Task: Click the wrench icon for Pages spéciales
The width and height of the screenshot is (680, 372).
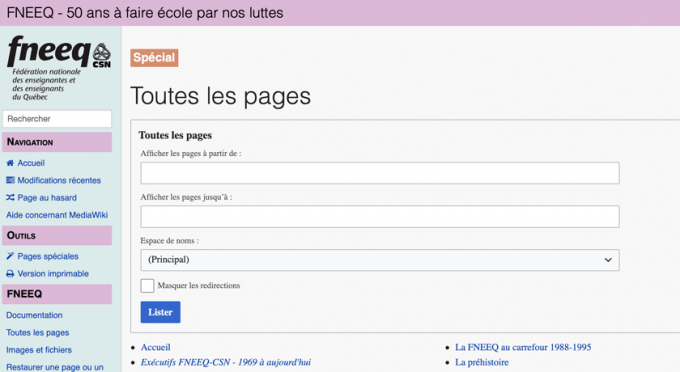Action: pyautogui.click(x=10, y=256)
